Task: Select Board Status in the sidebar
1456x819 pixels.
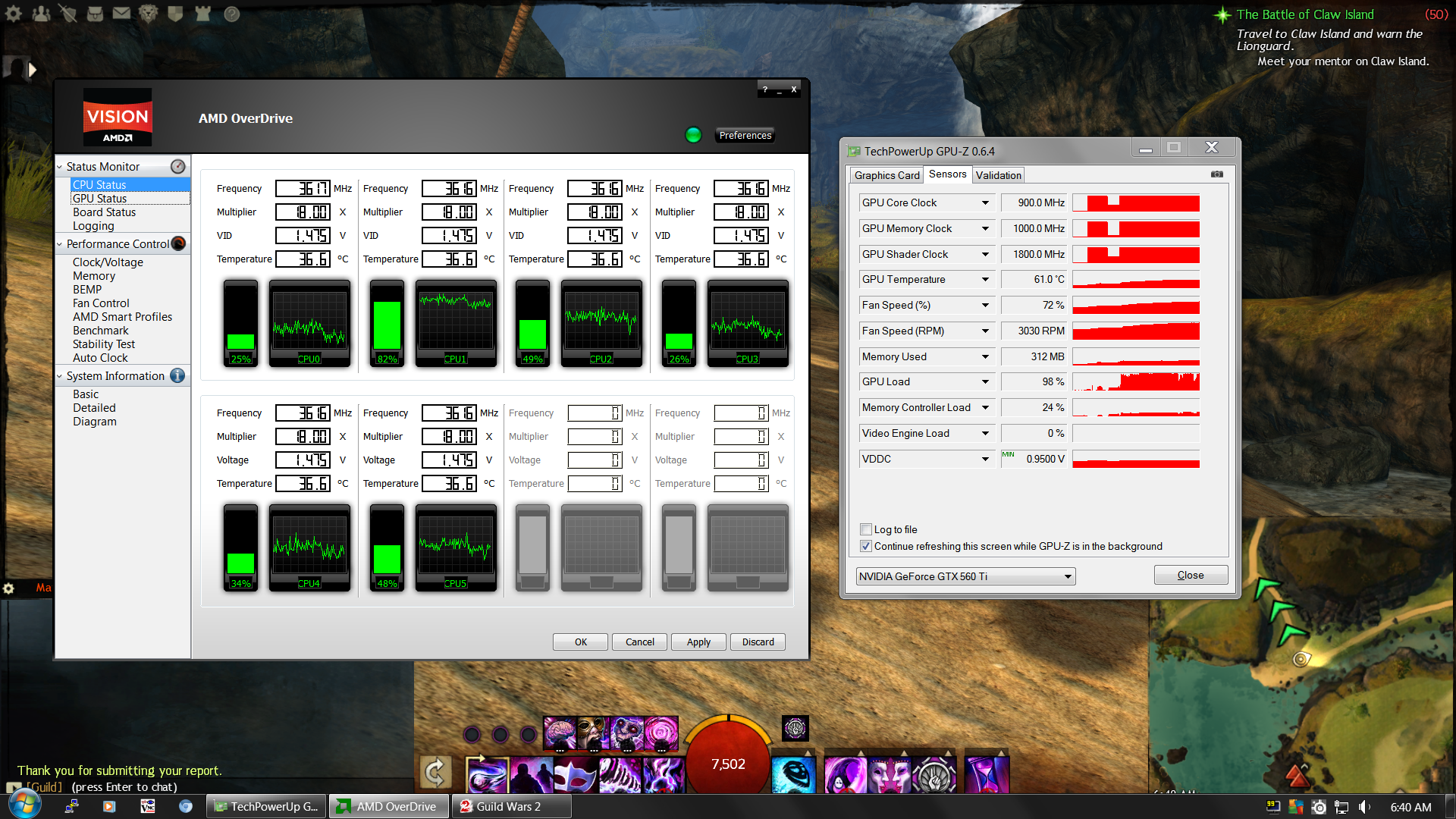Action: click(x=104, y=212)
